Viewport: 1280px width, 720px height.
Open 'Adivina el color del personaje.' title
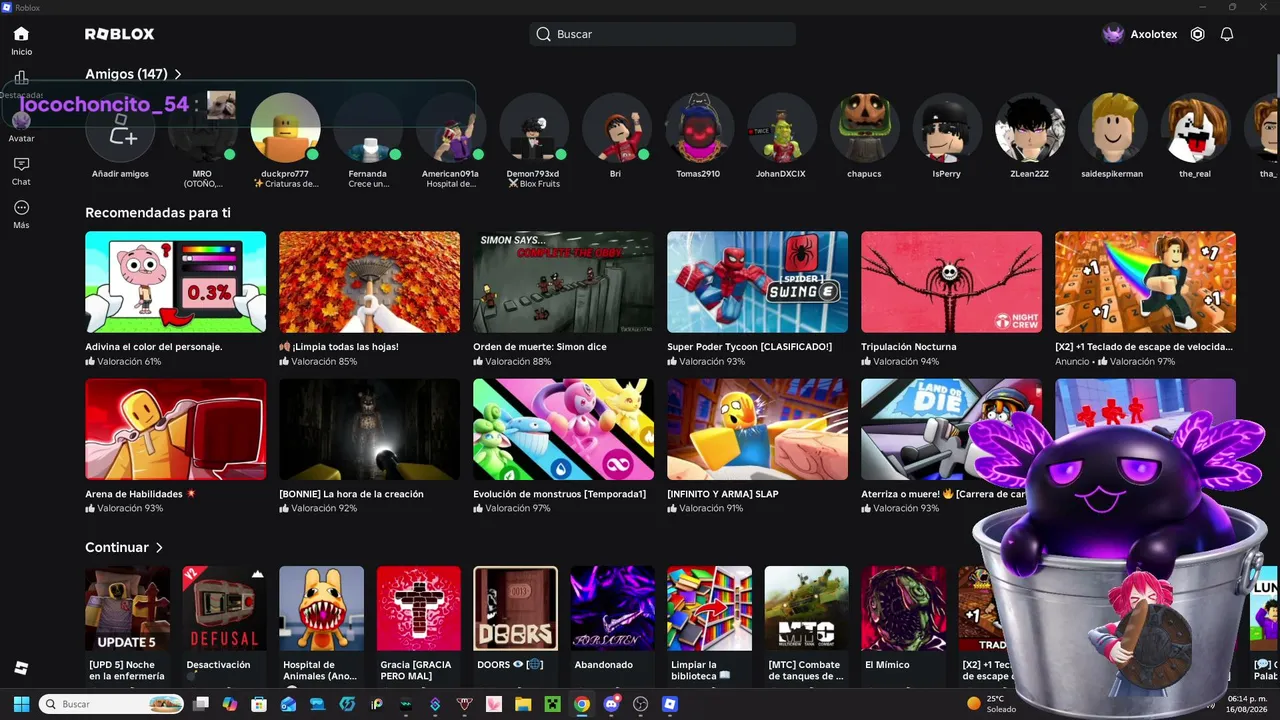point(154,347)
